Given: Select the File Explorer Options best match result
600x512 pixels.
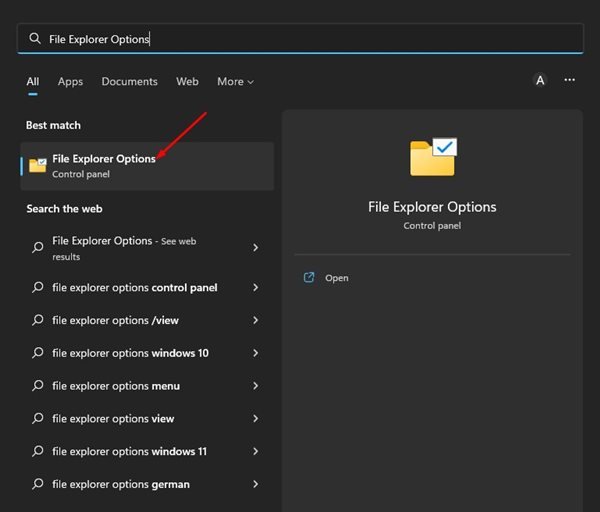Looking at the screenshot, I should (147, 166).
